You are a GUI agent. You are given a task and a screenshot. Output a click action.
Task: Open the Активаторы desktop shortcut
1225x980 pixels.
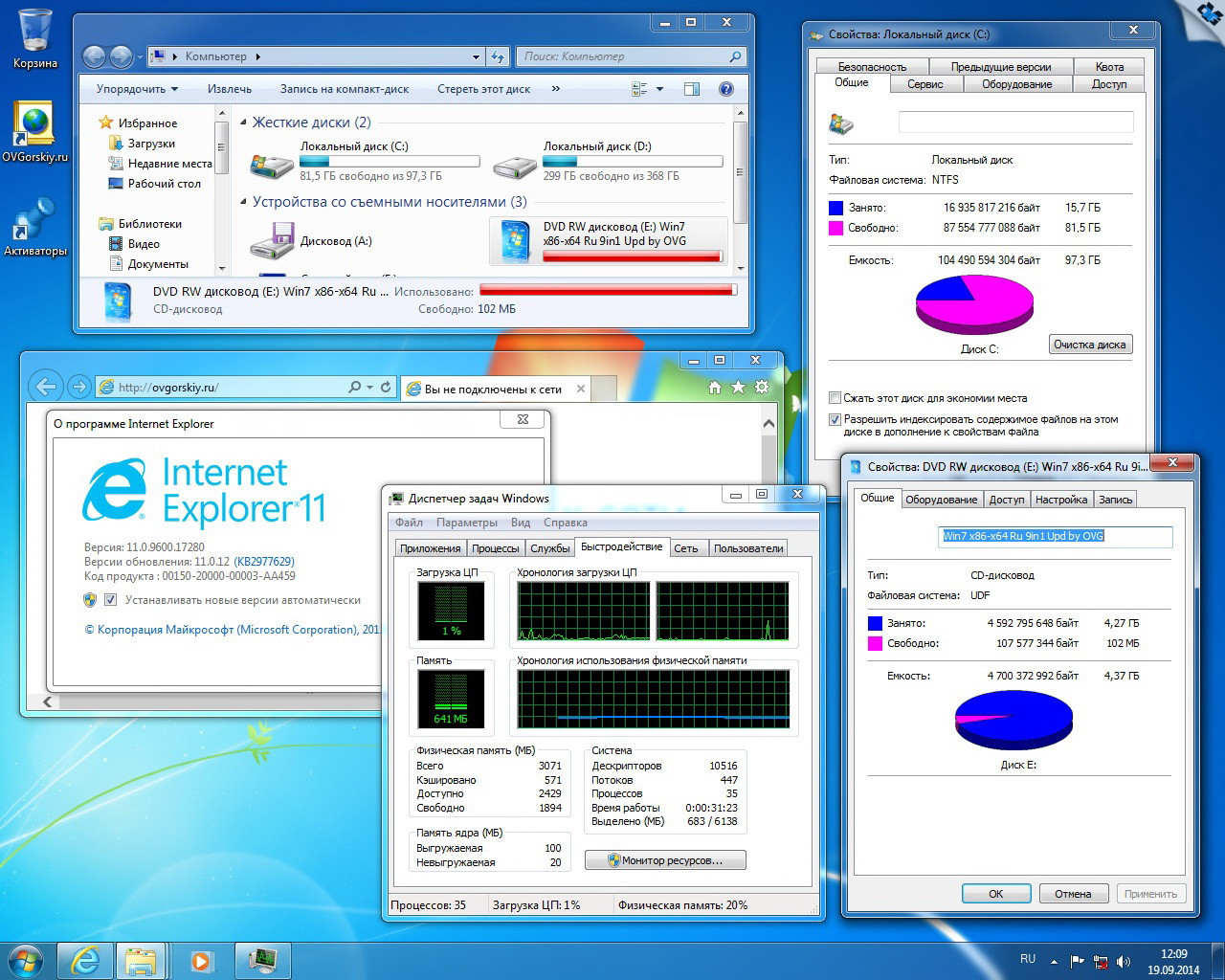35,227
